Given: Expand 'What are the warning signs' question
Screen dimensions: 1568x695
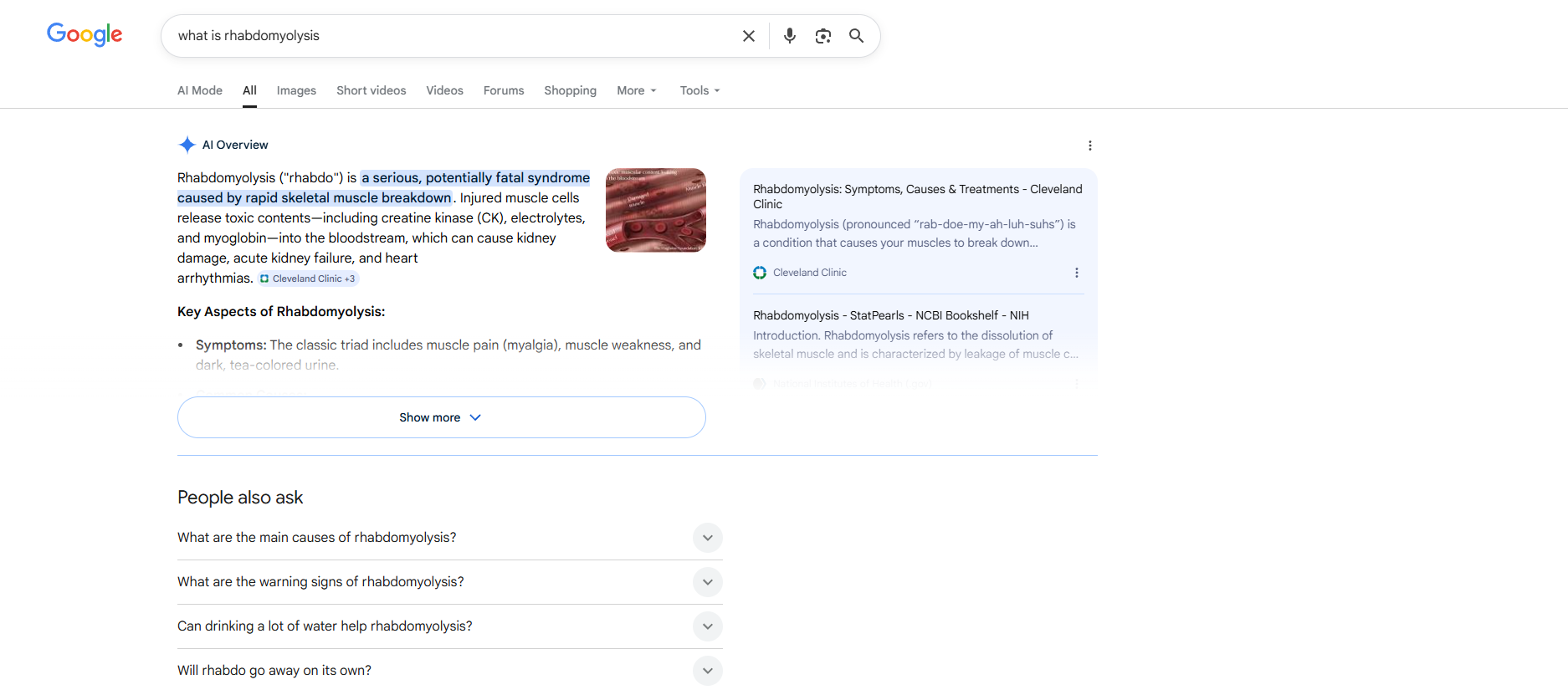Looking at the screenshot, I should coord(707,582).
